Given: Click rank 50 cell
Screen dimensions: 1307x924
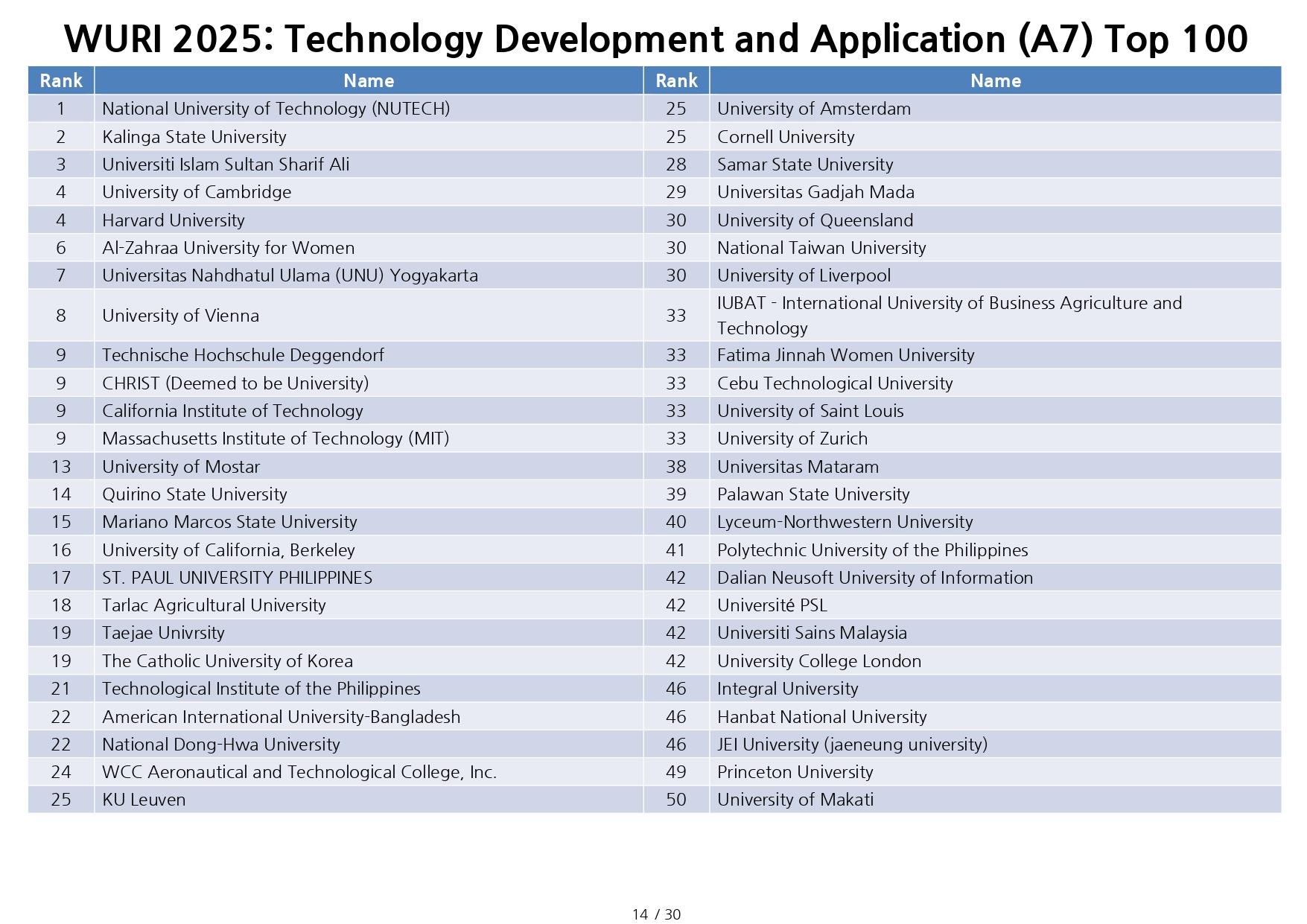Looking at the screenshot, I should (x=676, y=800).
